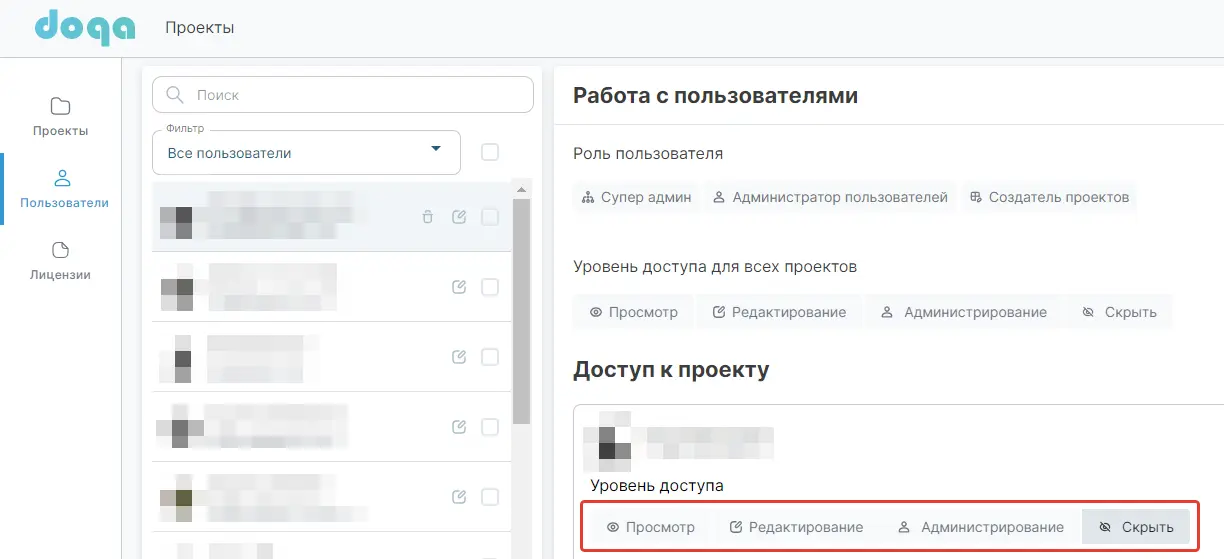The image size is (1224, 559).
Task: Click the doqa logo
Action: pyautogui.click(x=85, y=26)
